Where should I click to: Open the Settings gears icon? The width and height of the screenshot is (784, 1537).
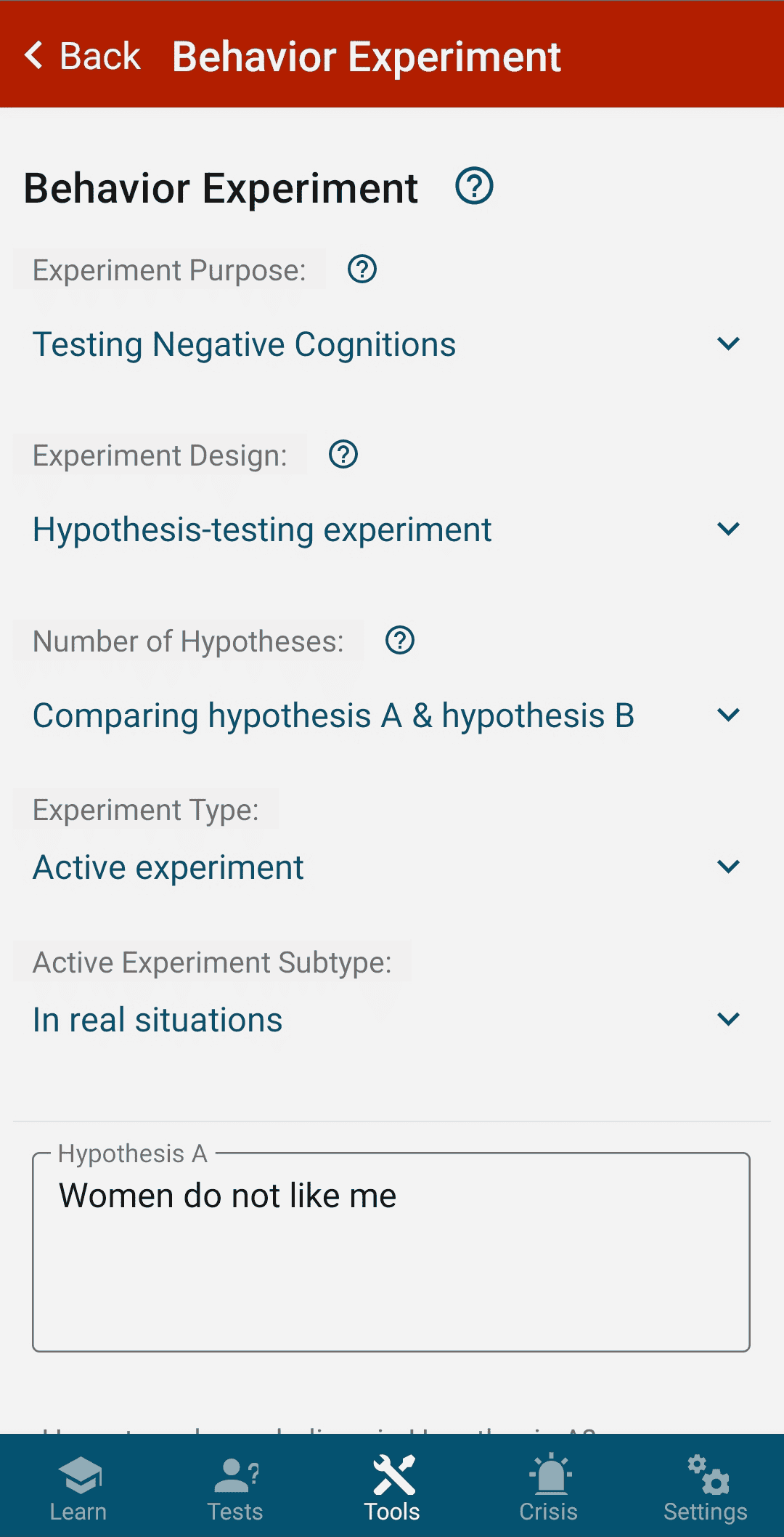(706, 1475)
